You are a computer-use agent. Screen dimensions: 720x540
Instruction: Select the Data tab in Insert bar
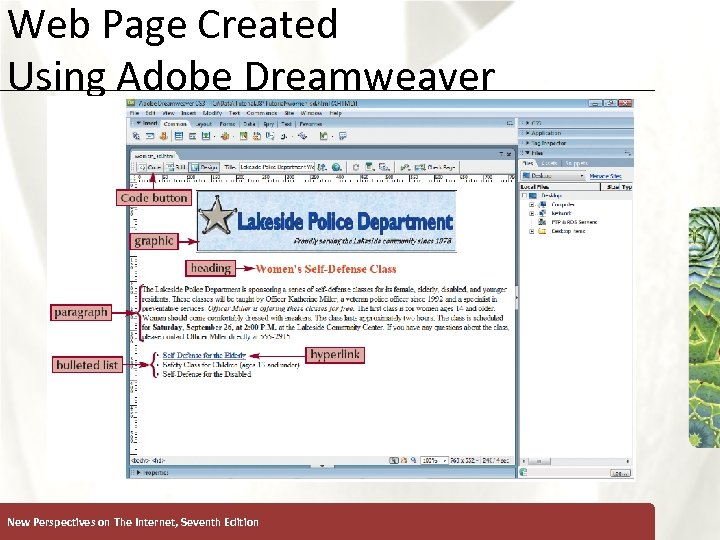pyautogui.click(x=249, y=124)
